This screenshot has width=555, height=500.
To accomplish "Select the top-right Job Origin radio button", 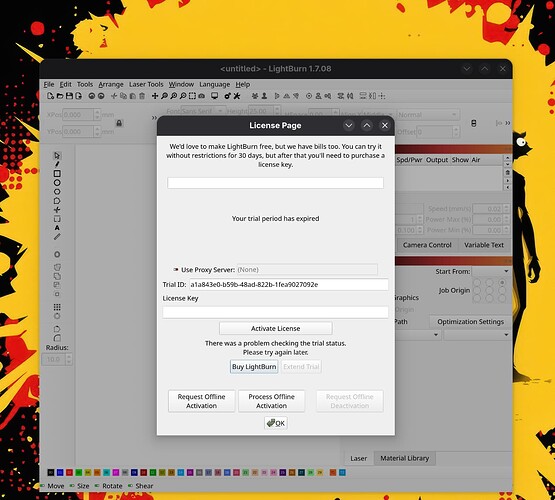I will click(x=502, y=283).
